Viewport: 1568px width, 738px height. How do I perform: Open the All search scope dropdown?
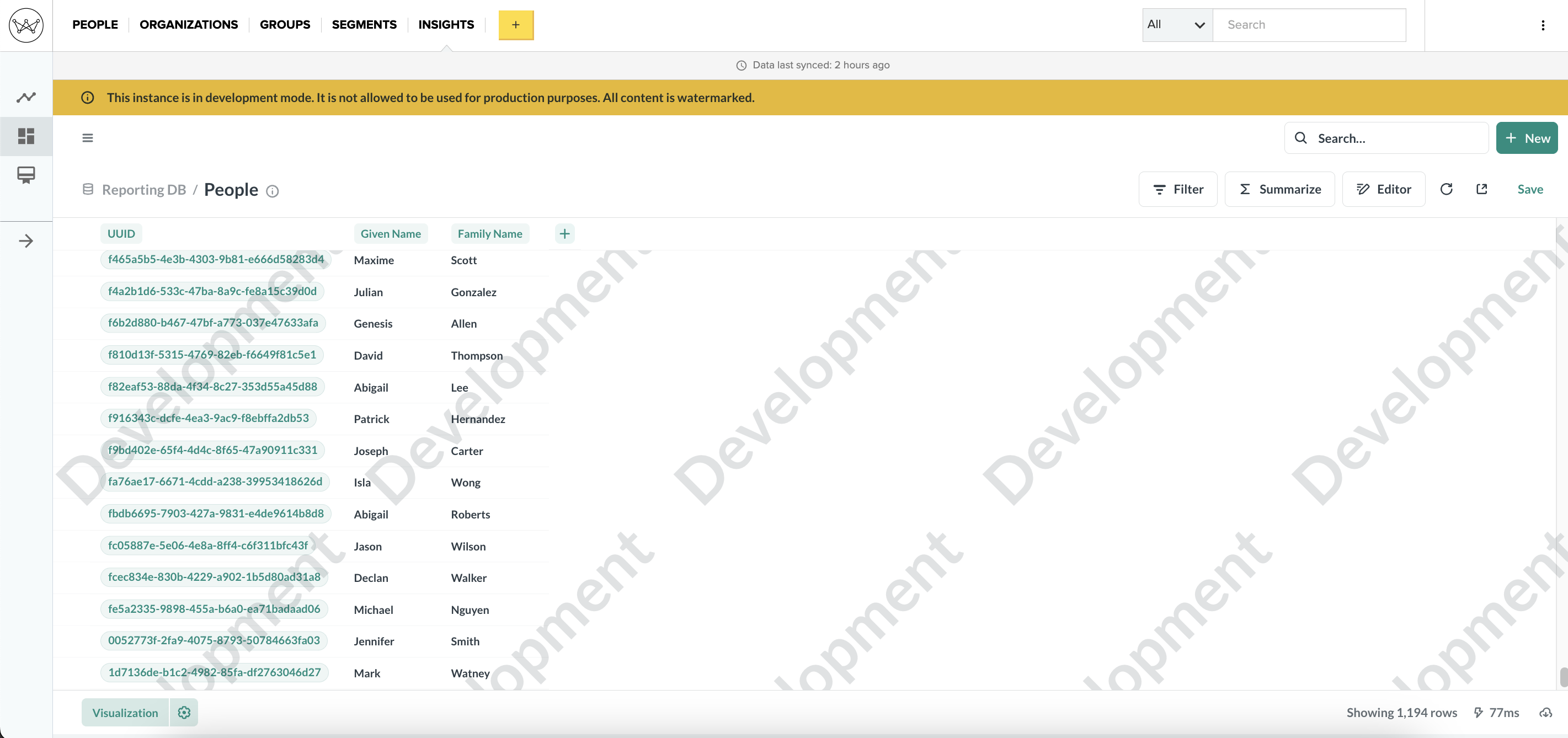[1177, 25]
